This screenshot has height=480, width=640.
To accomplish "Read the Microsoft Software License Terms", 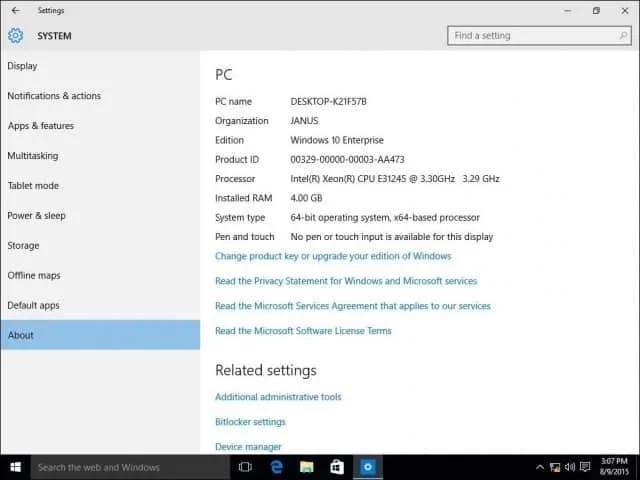I will [303, 331].
